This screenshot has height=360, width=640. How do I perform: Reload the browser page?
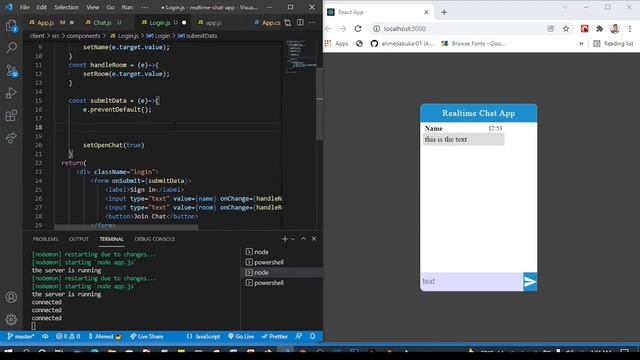point(358,29)
